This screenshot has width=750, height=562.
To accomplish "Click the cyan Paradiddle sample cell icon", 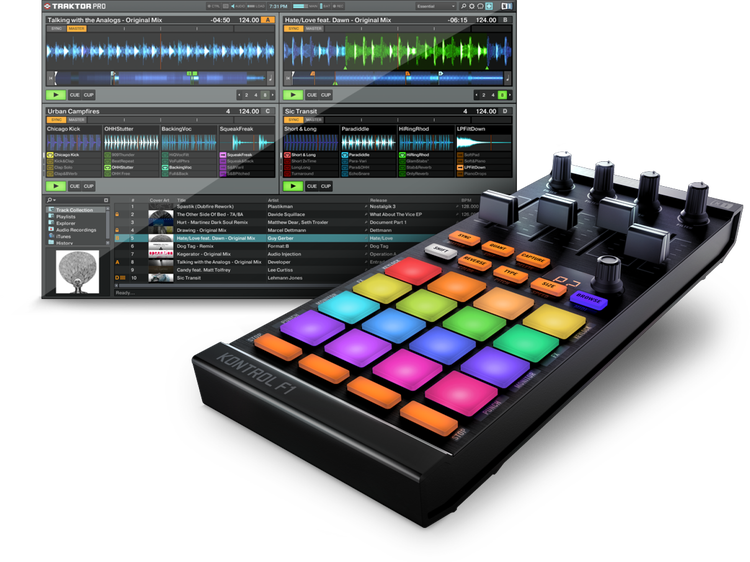I will pyautogui.click(x=345, y=155).
